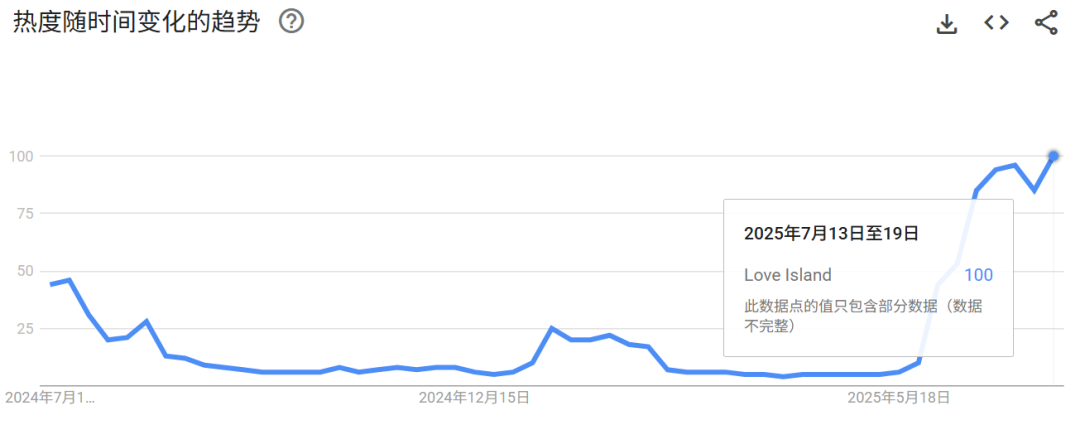The width and height of the screenshot is (1080, 425).
Task: Click the highlighted peak data point dot
Action: (x=1053, y=156)
